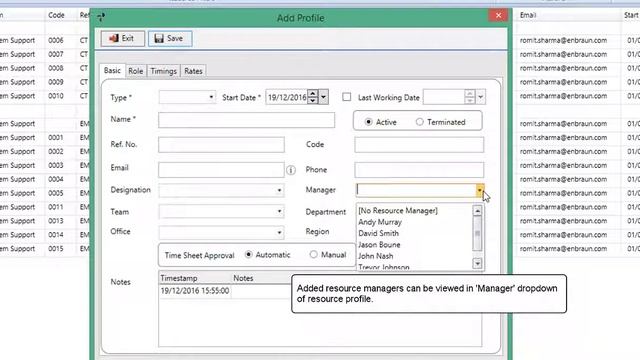This screenshot has width=640, height=360.
Task: Expand the Team dropdown
Action: (279, 211)
